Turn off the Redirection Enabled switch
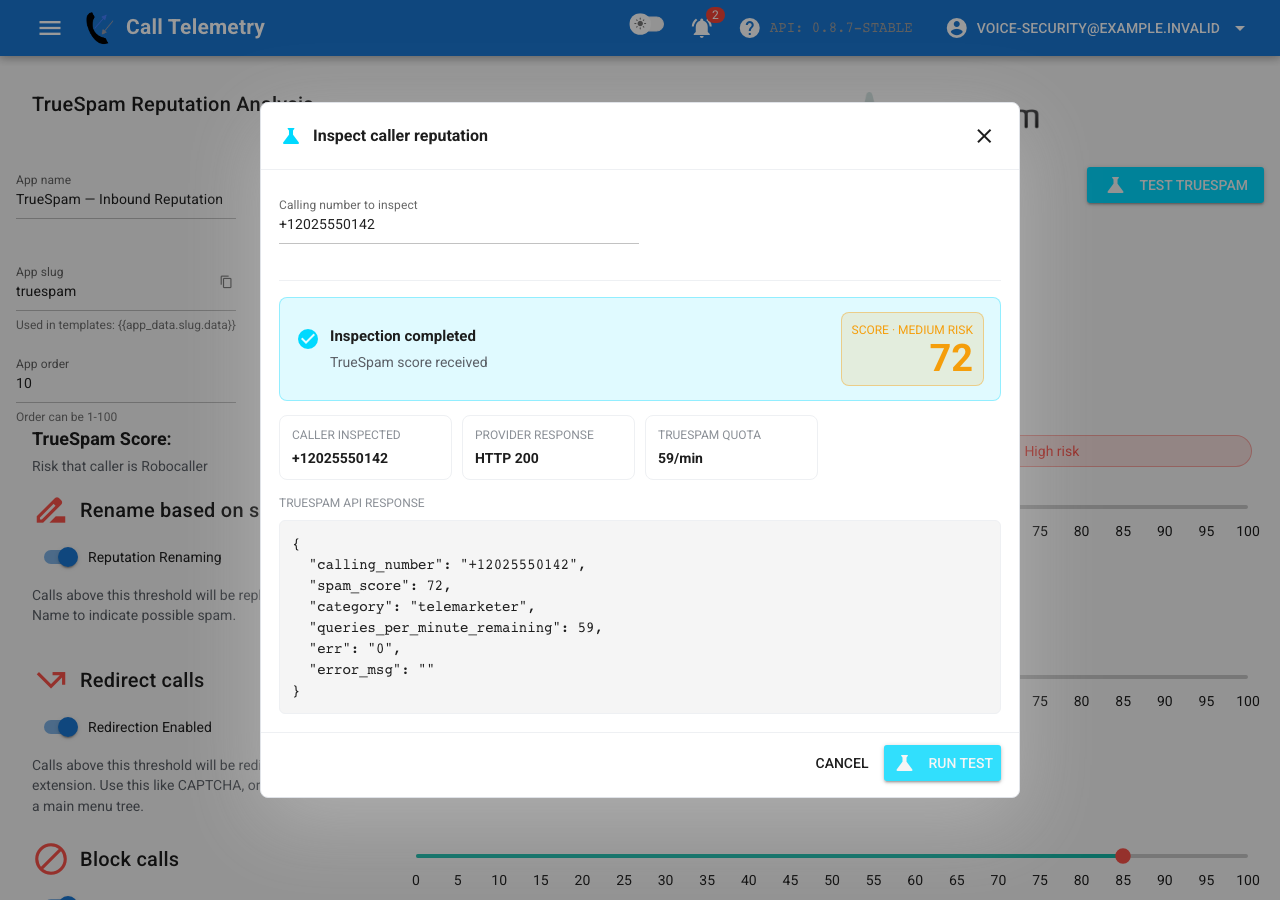 [61, 727]
